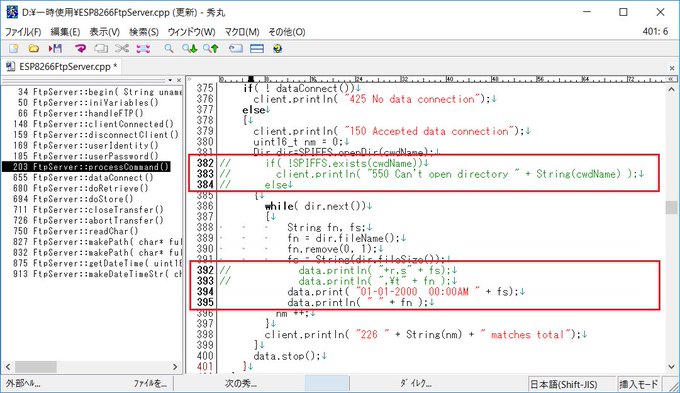This screenshot has height=393, width=680.
Task: Find previous match with the green up arrow
Action: pyautogui.click(x=211, y=49)
